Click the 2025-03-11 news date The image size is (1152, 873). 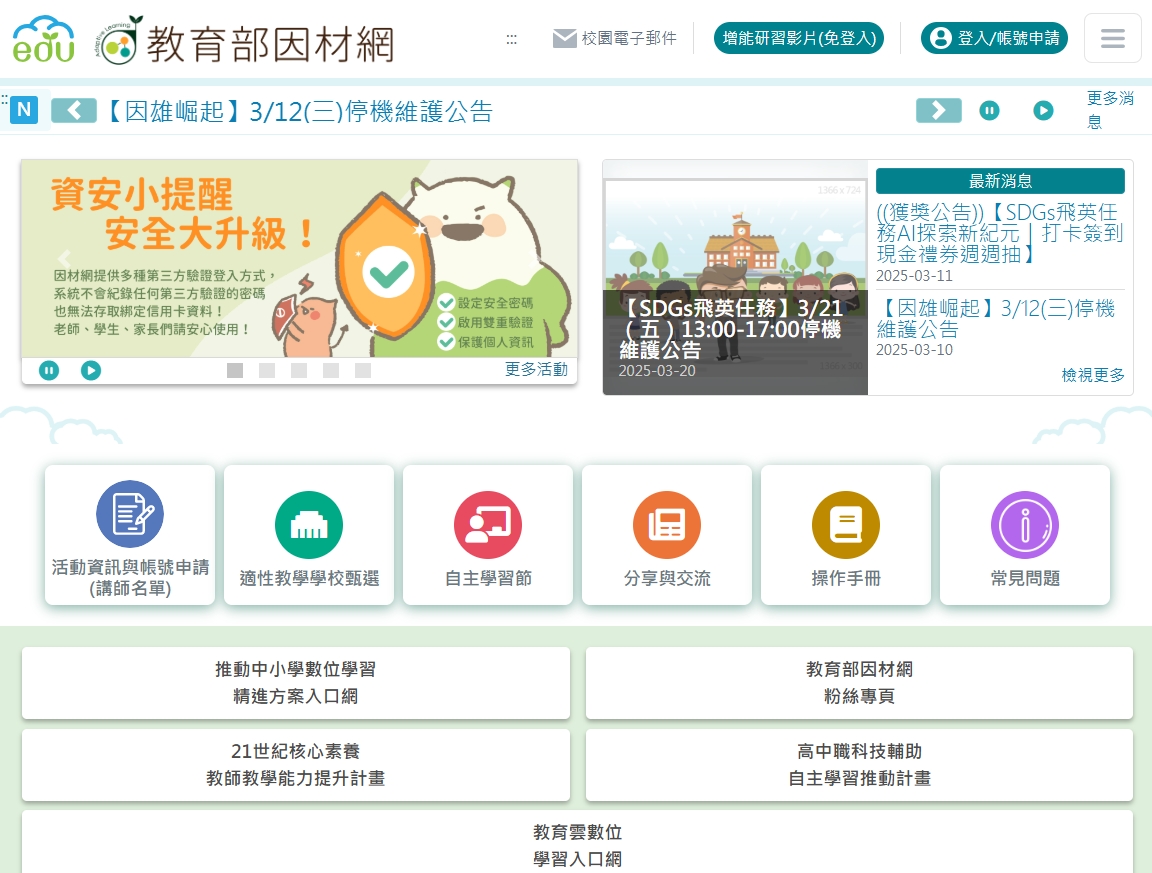click(914, 276)
